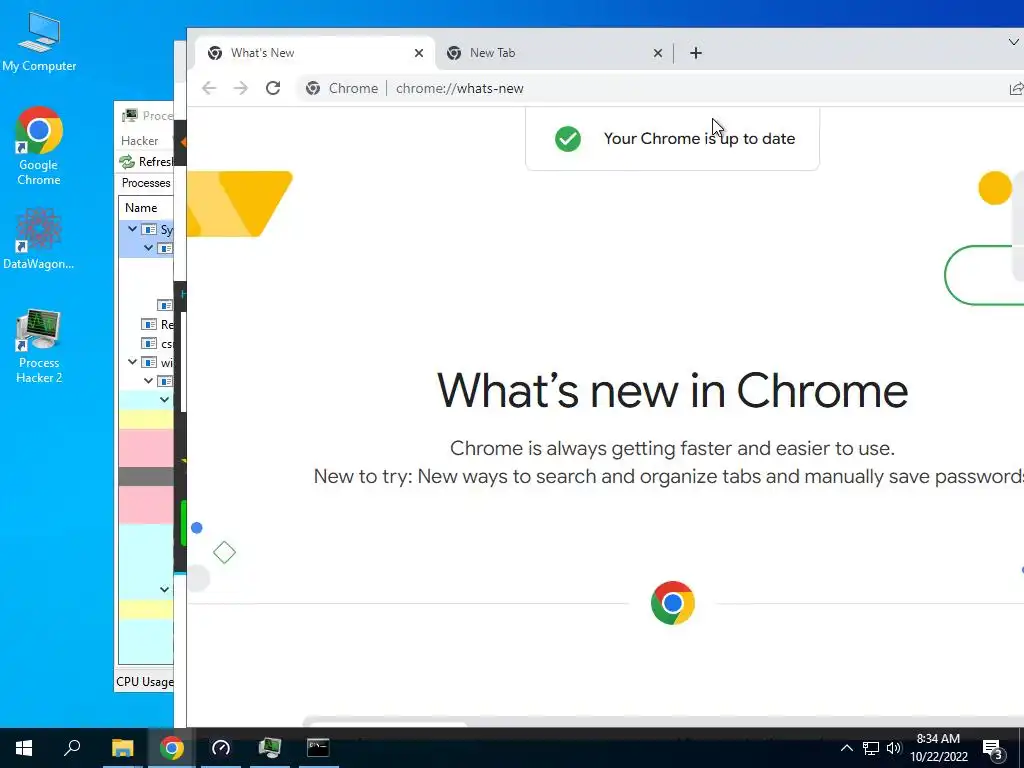Click the command prompt icon in taskbar
Viewport: 1024px width, 768px height.
319,748
